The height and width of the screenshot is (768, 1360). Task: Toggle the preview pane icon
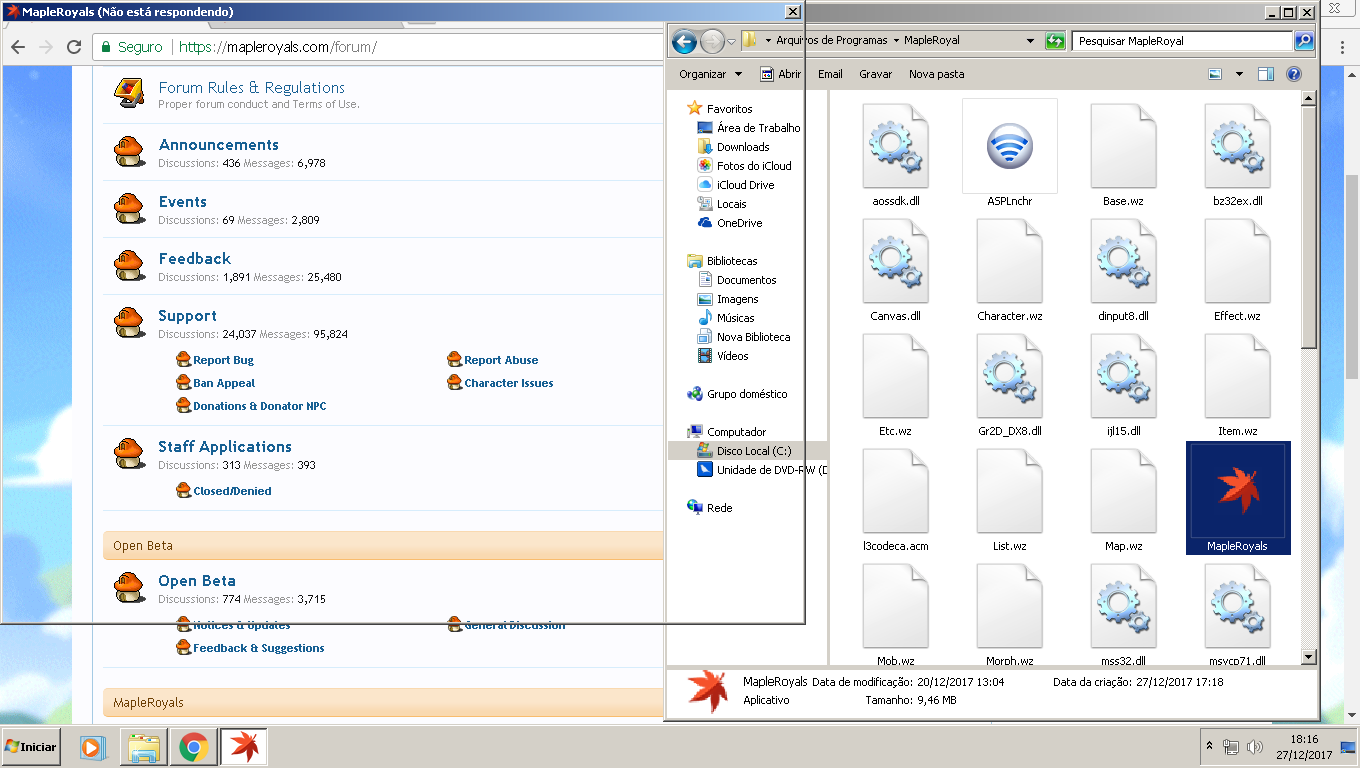pos(1266,74)
